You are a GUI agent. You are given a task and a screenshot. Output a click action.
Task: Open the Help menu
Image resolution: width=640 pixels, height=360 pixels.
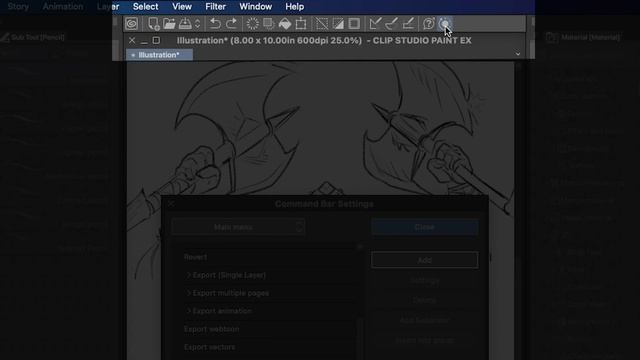(294, 7)
